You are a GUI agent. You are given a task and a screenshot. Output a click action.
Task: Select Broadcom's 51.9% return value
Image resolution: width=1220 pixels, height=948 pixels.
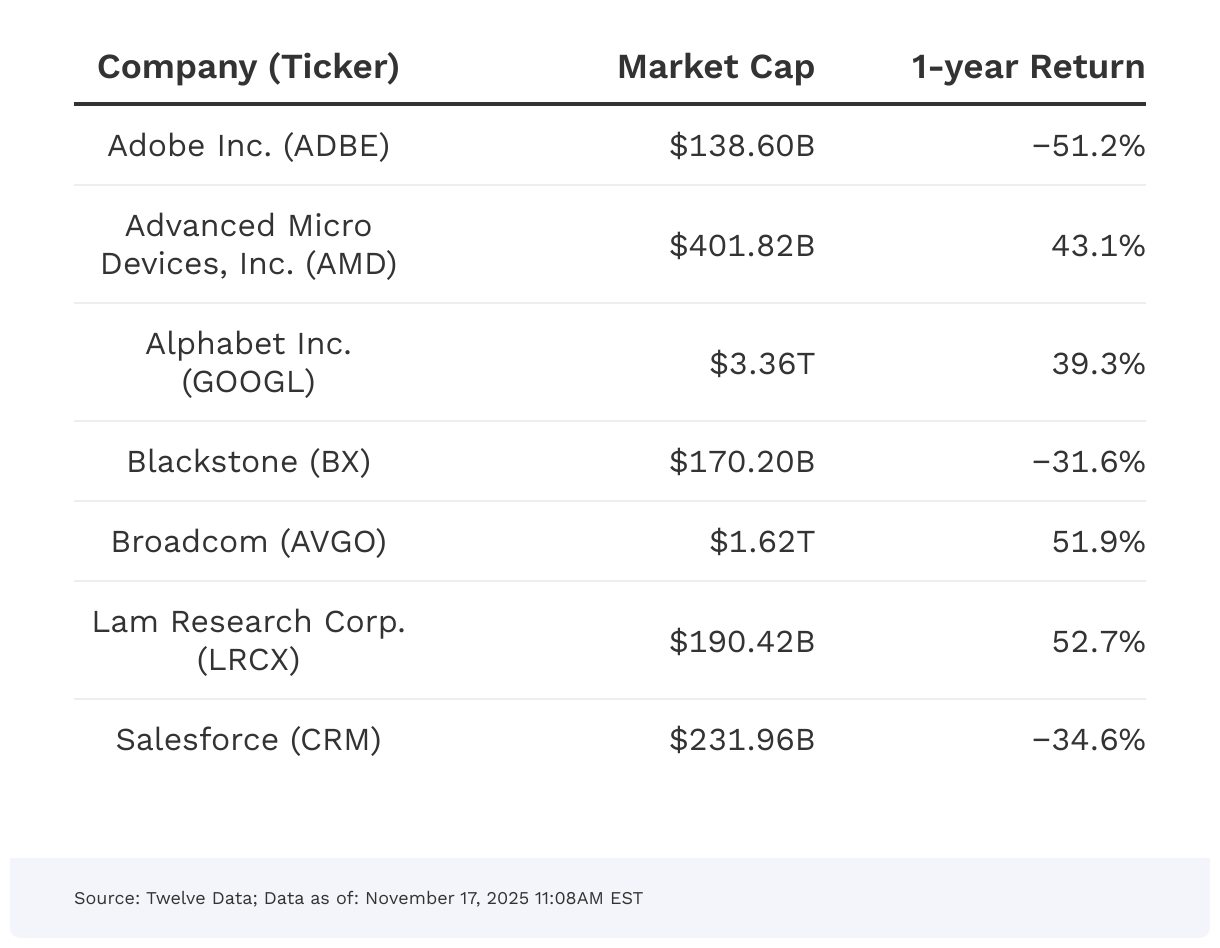pyautogui.click(x=1098, y=542)
